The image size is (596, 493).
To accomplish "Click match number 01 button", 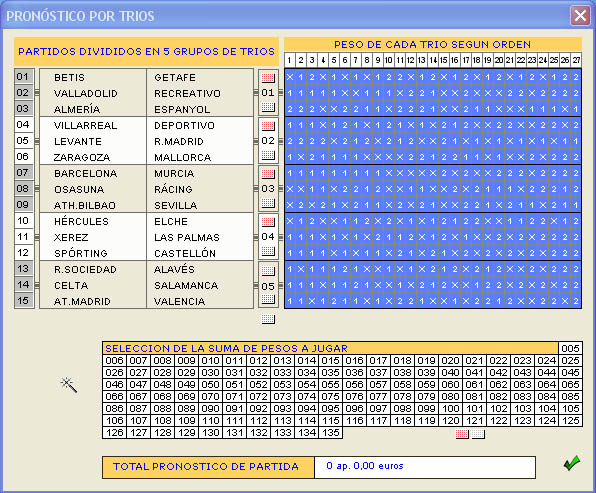I will 23,77.
